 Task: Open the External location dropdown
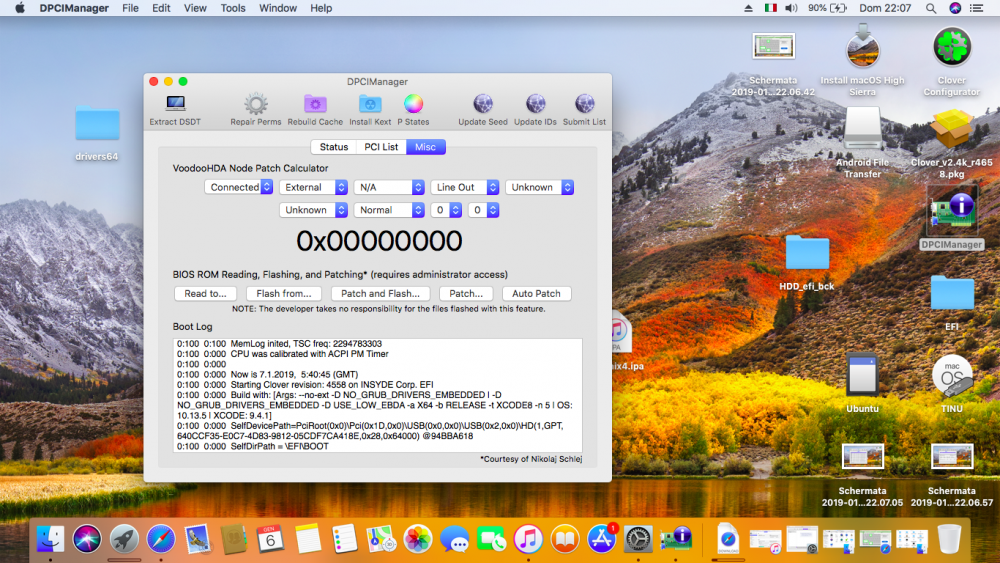click(x=313, y=187)
